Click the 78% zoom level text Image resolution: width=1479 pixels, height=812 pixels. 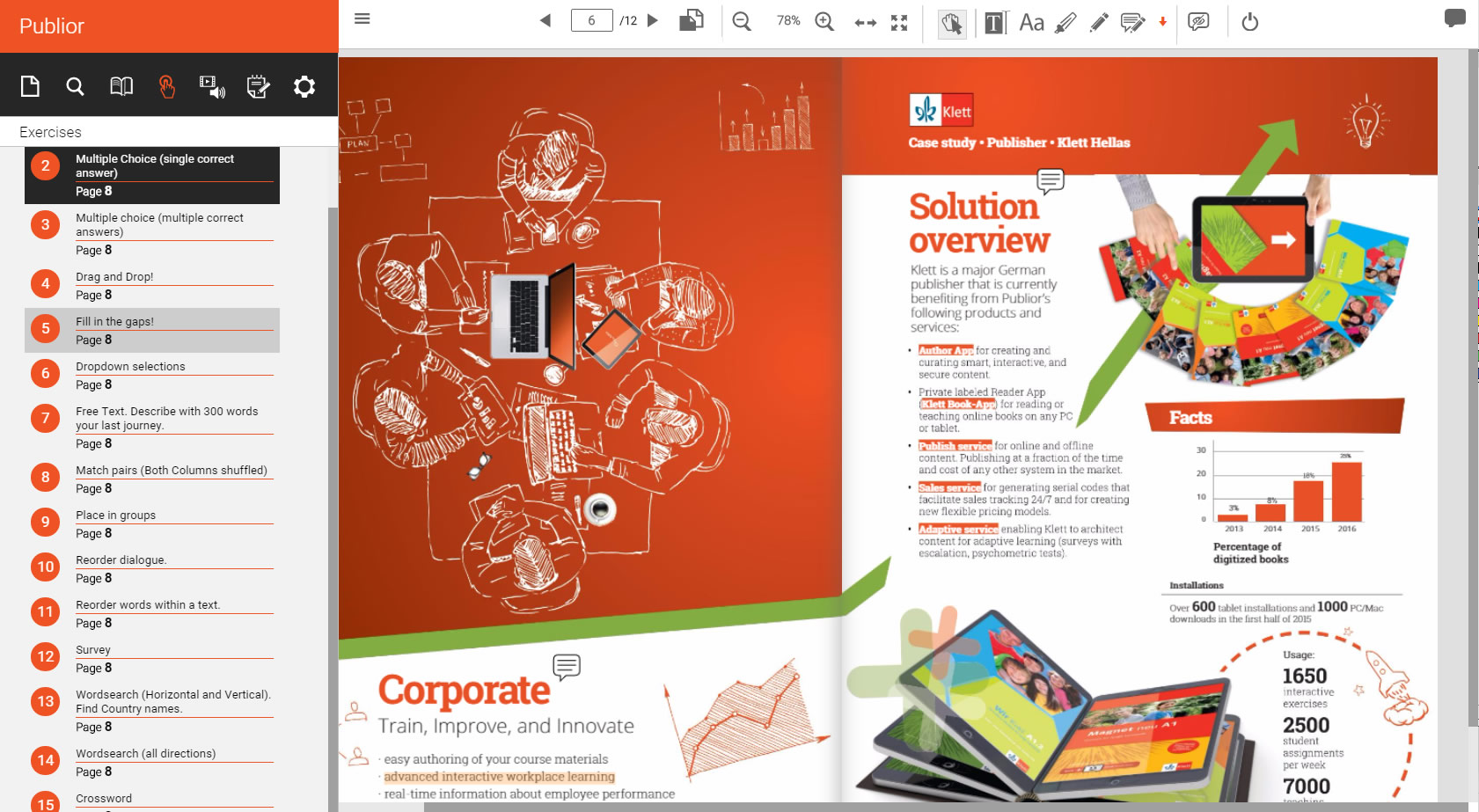pos(788,20)
